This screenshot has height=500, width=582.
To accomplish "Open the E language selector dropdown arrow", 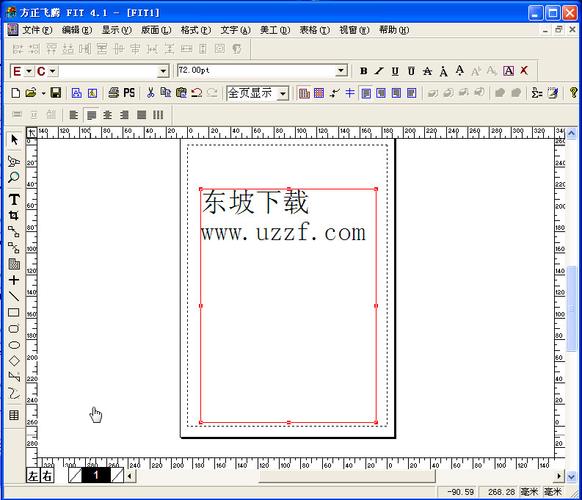I will click(x=29, y=71).
